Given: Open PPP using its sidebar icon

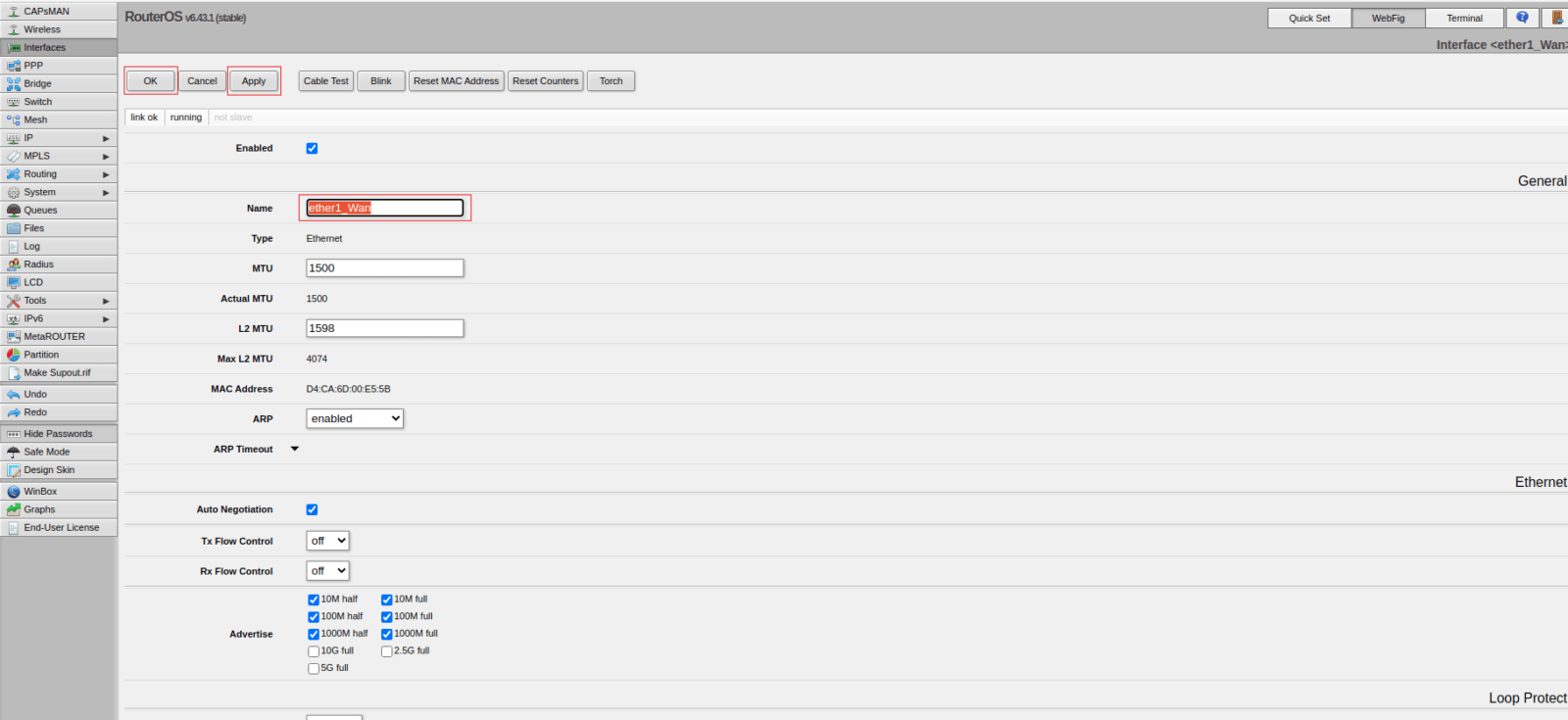Looking at the screenshot, I should tap(14, 66).
